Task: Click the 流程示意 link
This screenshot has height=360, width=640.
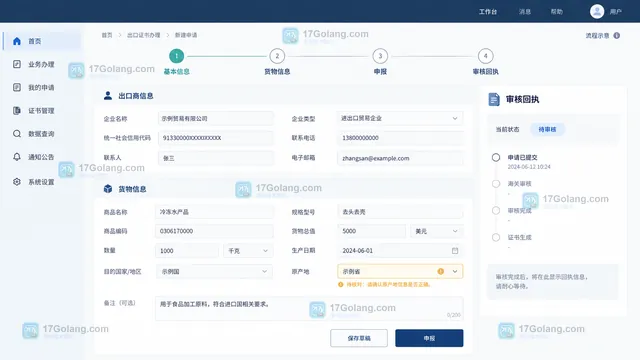Action: [x=597, y=36]
